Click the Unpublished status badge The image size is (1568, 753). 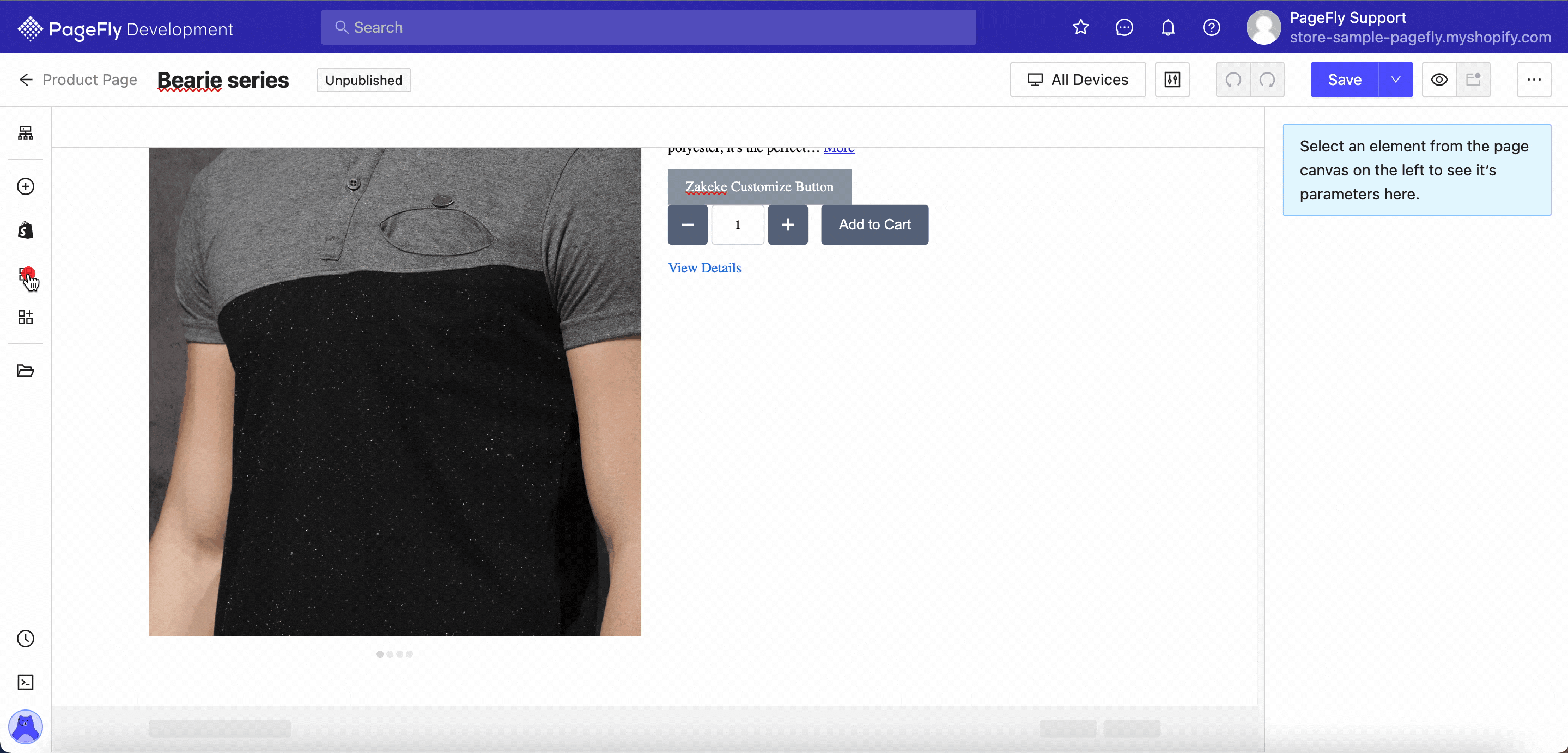coord(363,80)
